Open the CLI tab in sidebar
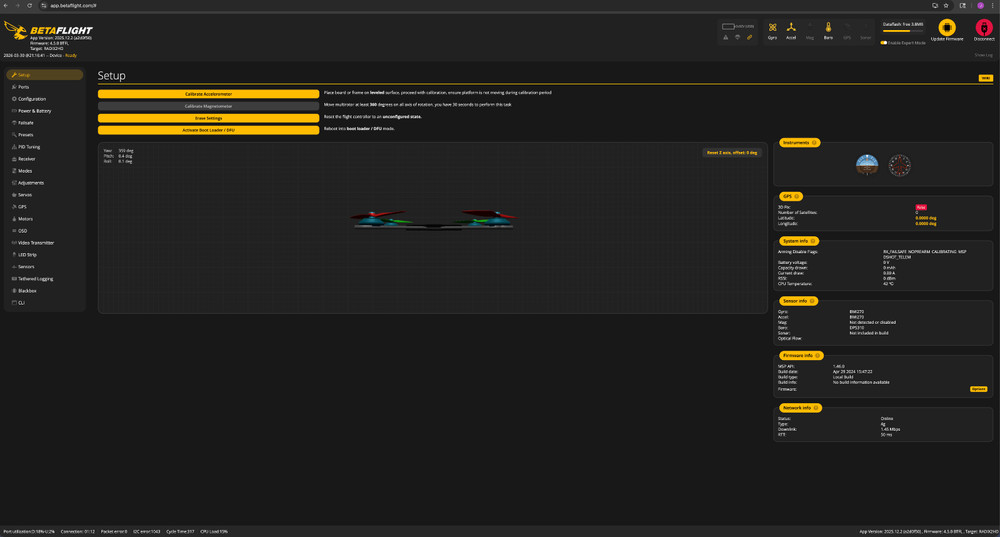 [x=21, y=303]
